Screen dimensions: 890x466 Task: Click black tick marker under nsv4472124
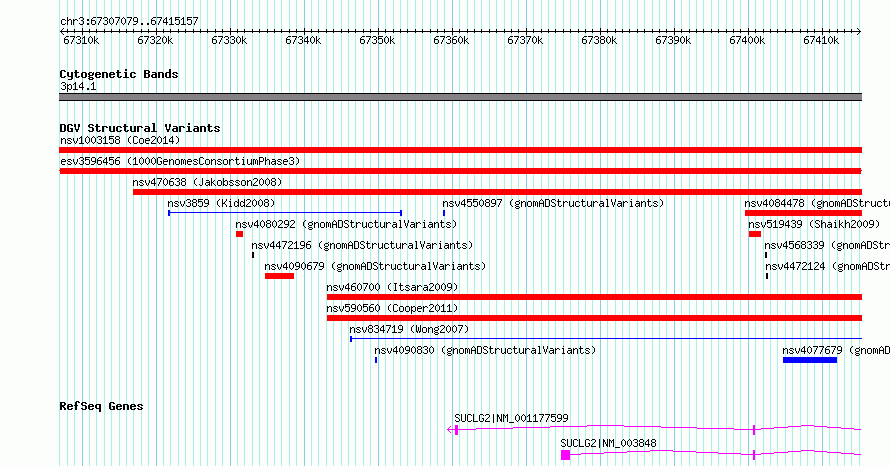point(767,276)
